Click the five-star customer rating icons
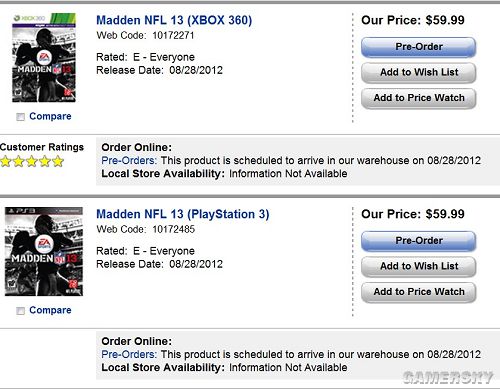The width and height of the screenshot is (500, 389). click(x=32, y=161)
